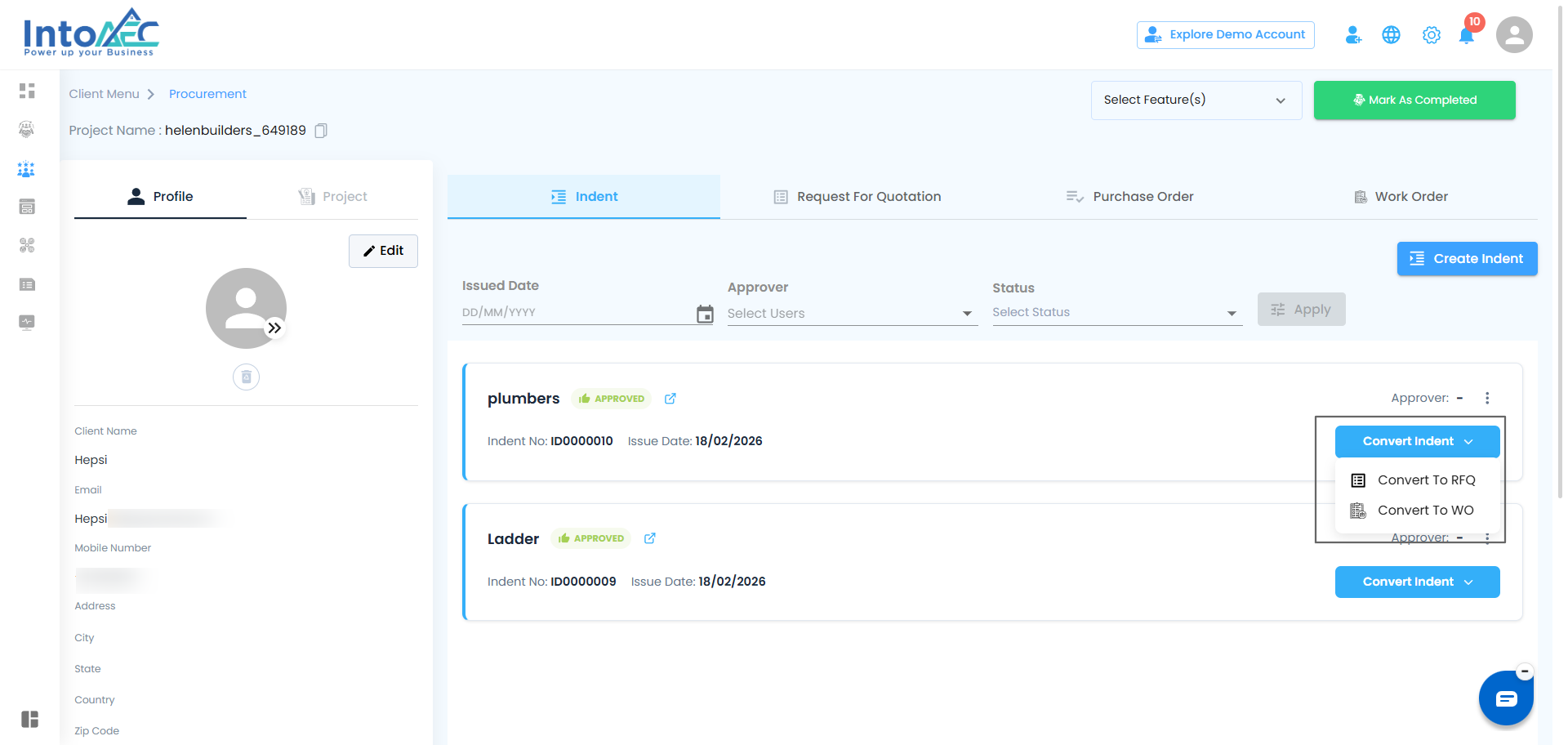
Task: Click the Ladder indent title
Action: tap(513, 539)
